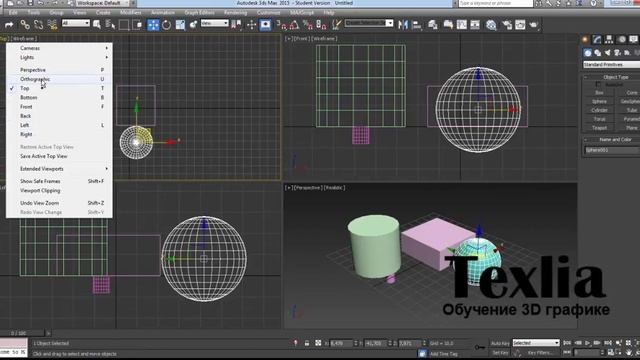Viewport: 640px width, 360px height.
Task: Click the Select and Manipulate icon
Action: 251,25
